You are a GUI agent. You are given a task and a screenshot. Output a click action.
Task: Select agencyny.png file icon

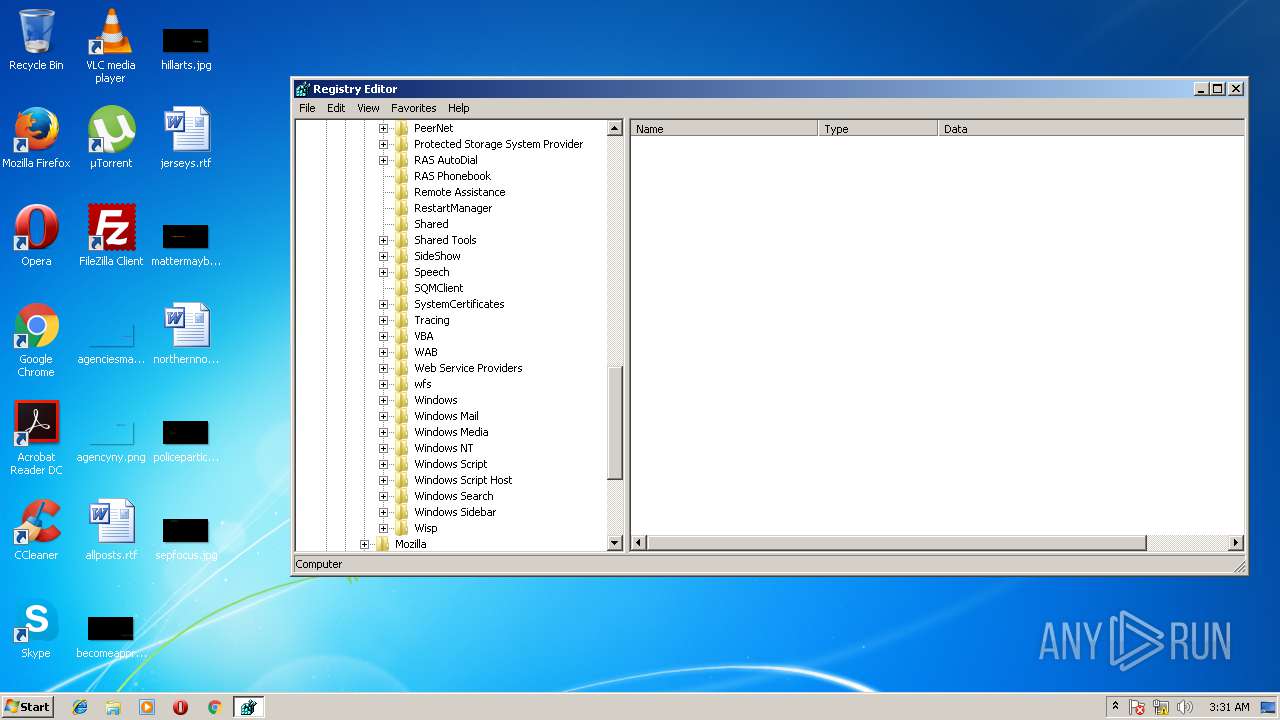[x=110, y=438]
